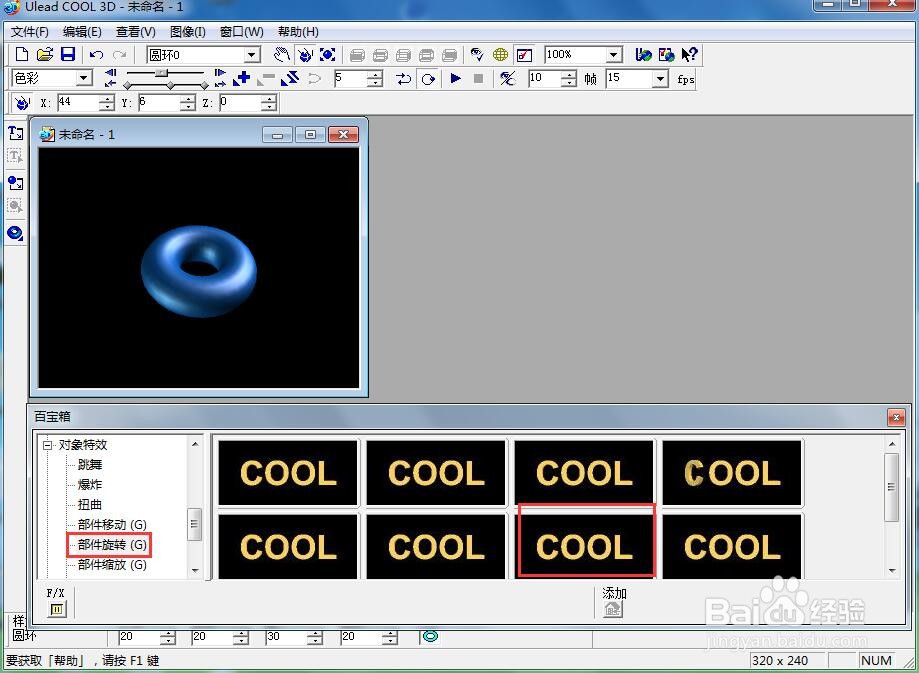
Task: Toggle the location rotate icon beside X field
Action: pos(22,103)
